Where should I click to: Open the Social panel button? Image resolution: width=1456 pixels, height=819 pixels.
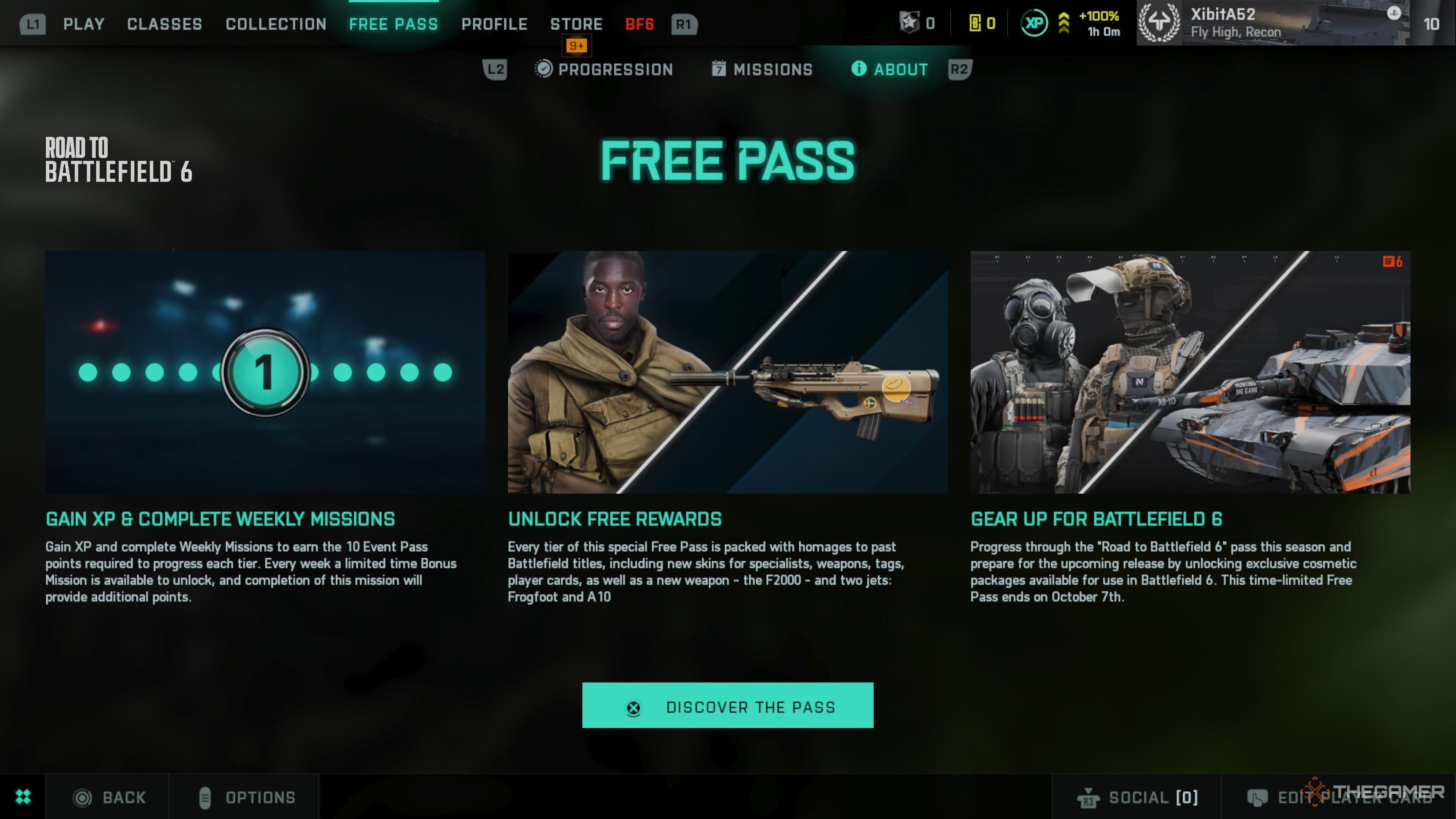pos(1137,797)
